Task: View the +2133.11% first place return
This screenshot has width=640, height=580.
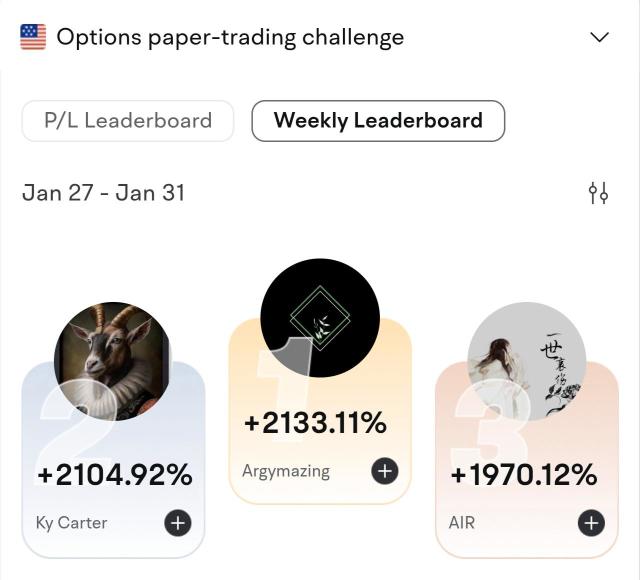Action: [315, 423]
